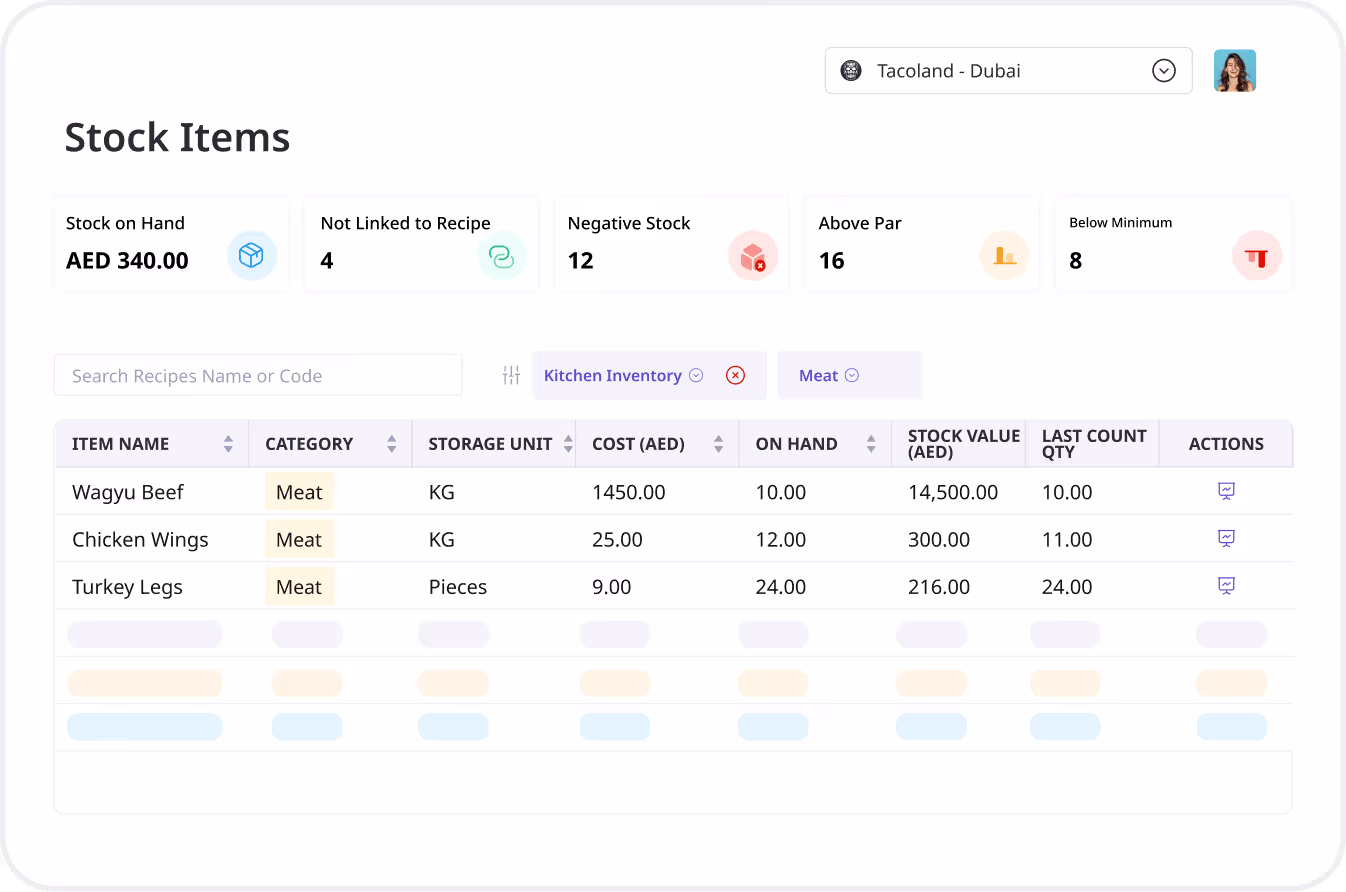View stock chart for Wagyu Beef
Image resolution: width=1346 pixels, height=892 pixels.
pyautogui.click(x=1226, y=491)
